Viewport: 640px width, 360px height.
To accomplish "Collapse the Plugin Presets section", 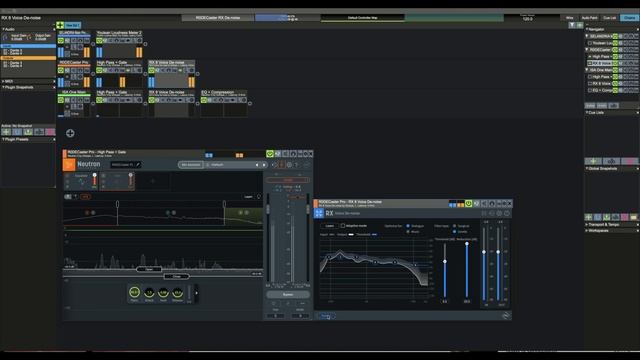I will tap(3, 140).
